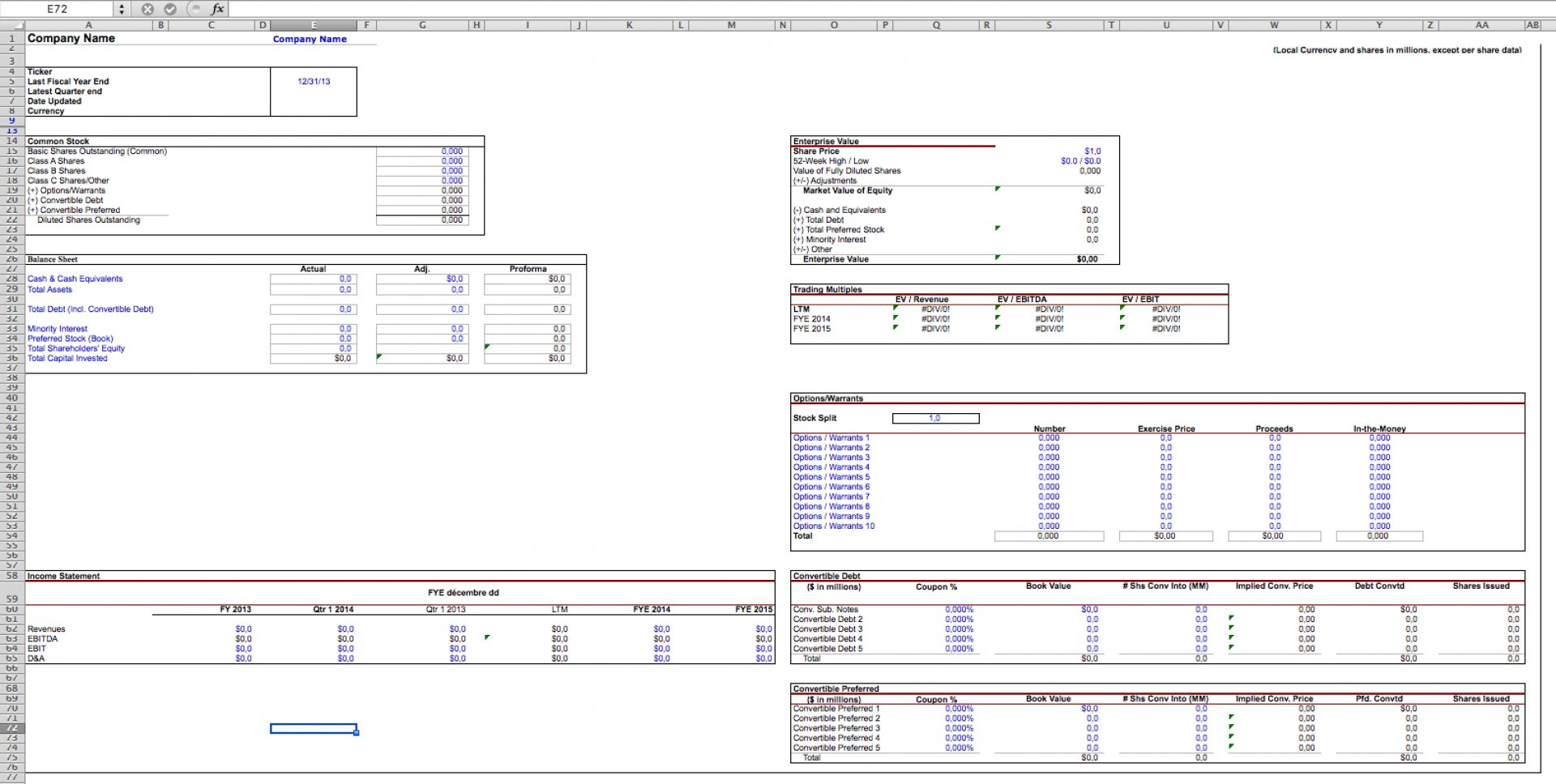The height and width of the screenshot is (784, 1556).
Task: Click the Share Price label
Action: pos(816,151)
